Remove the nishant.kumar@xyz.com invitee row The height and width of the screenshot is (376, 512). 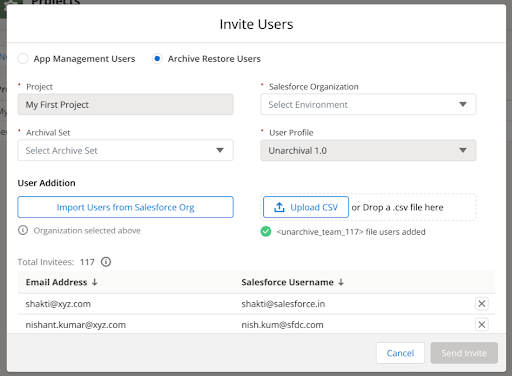coord(482,324)
